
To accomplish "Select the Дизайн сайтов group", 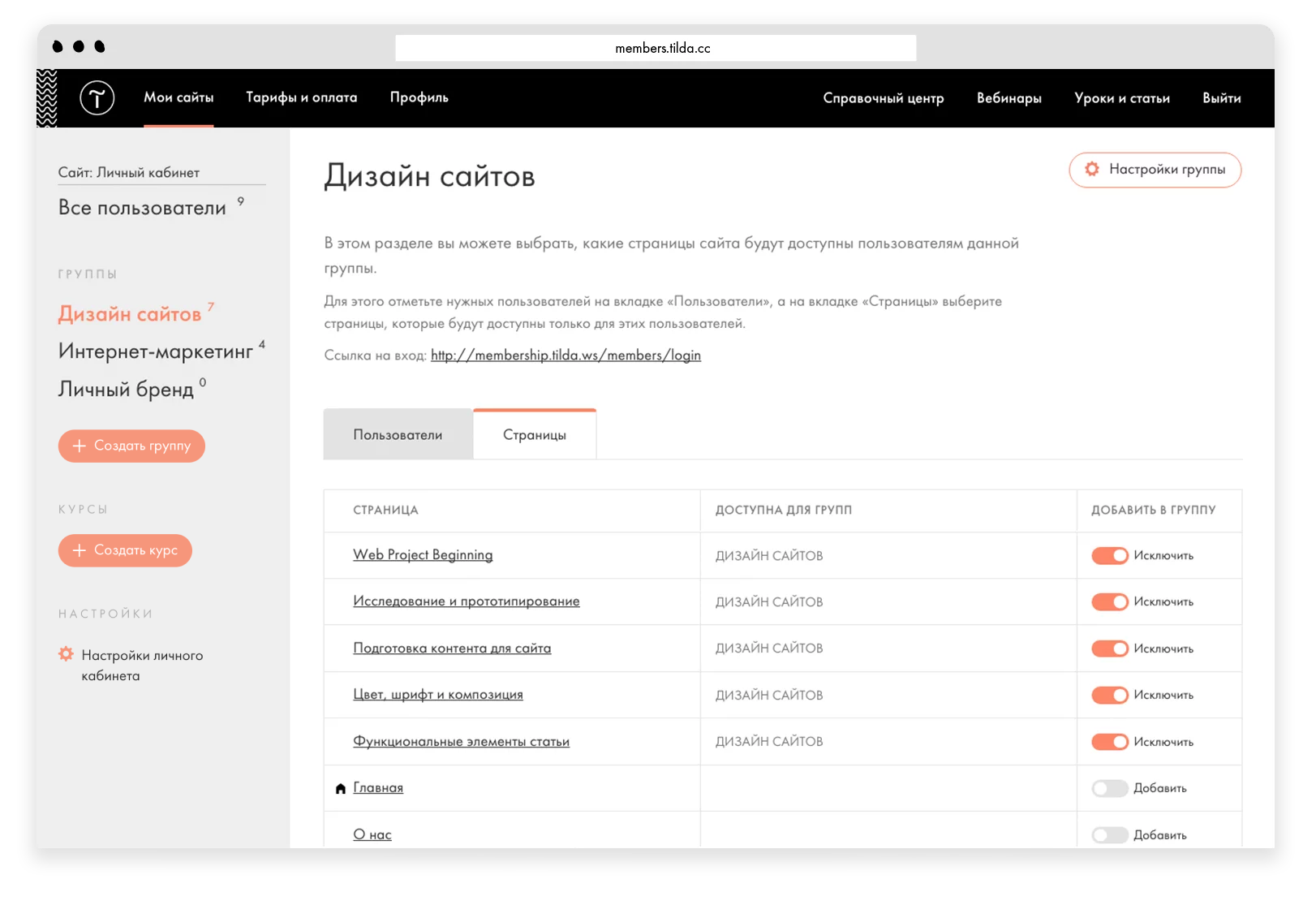I will click(130, 314).
